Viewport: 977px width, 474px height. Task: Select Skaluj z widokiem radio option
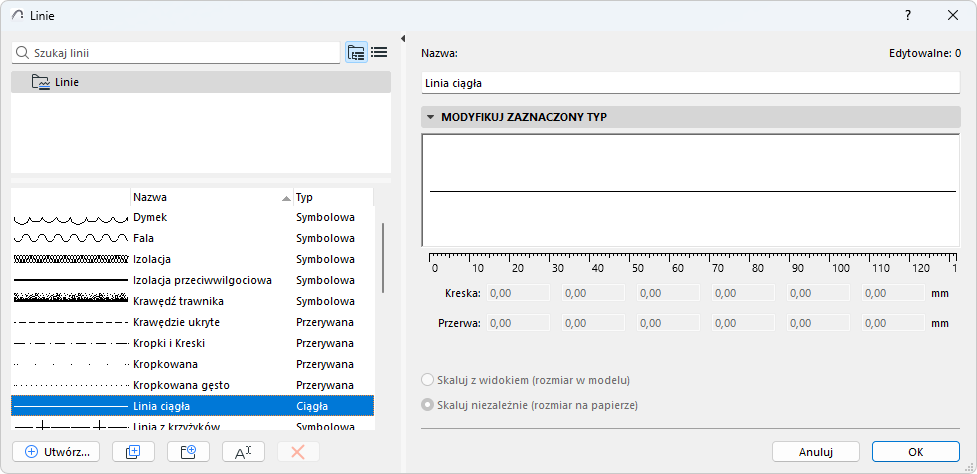coord(428,380)
